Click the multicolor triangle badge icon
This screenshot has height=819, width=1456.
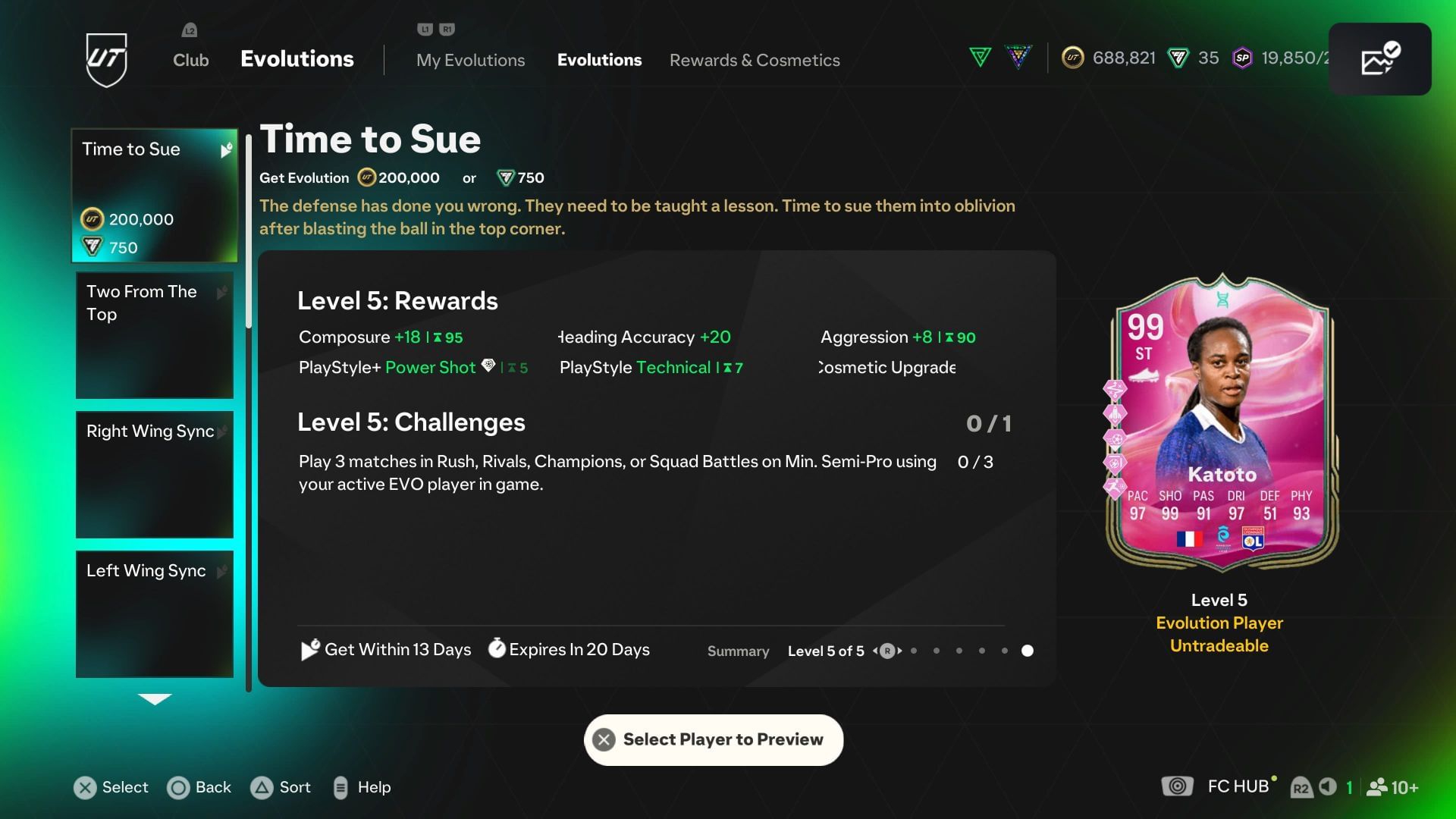point(1018,58)
